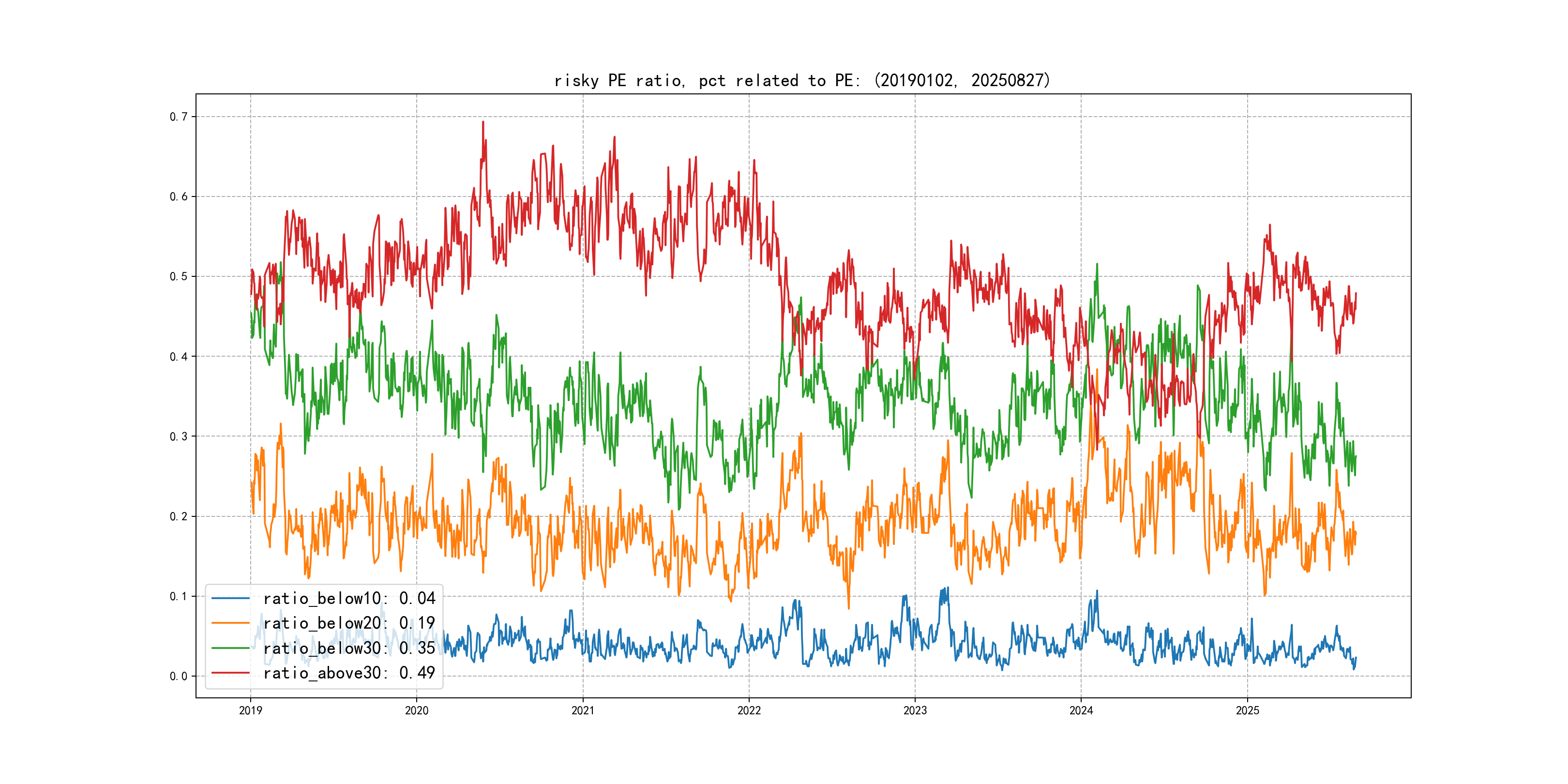
Task: Click the 2020 x-axis tick label
Action: point(416,710)
